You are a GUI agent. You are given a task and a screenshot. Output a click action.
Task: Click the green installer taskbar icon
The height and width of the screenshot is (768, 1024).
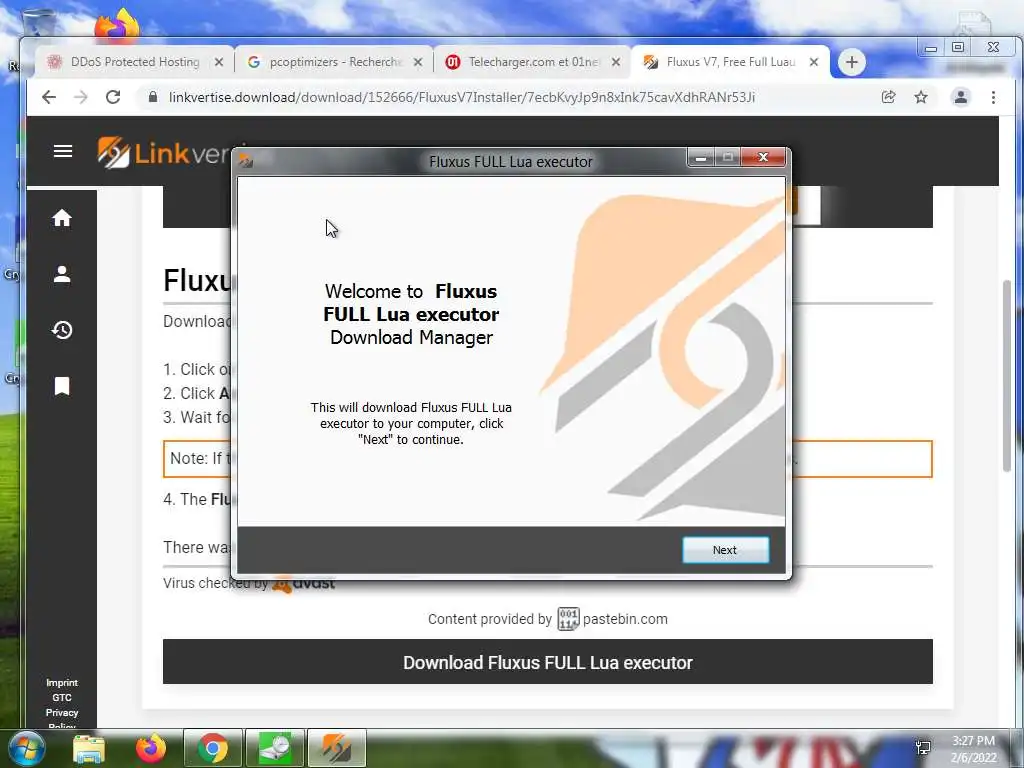point(275,748)
